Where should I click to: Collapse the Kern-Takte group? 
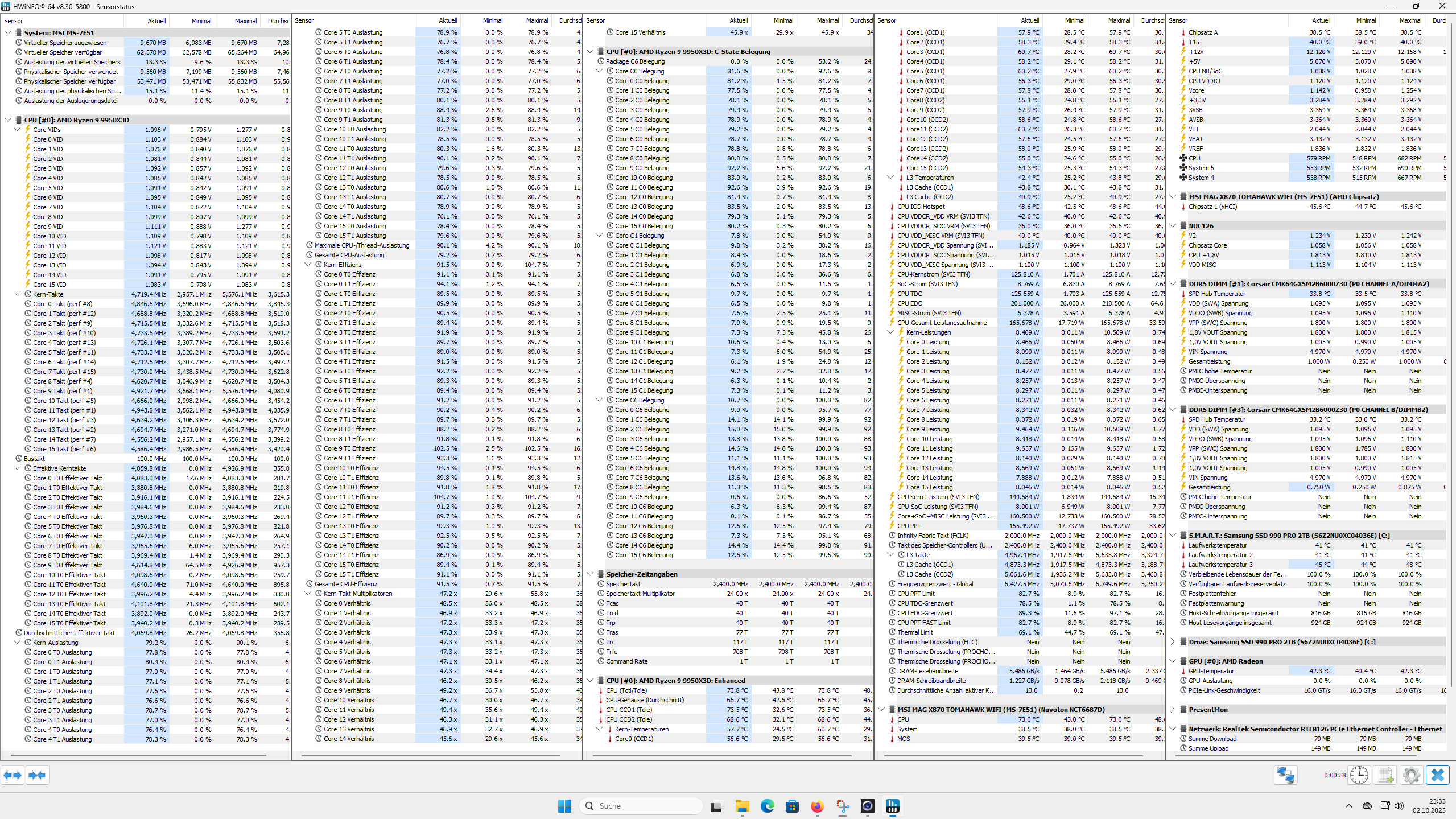point(17,294)
